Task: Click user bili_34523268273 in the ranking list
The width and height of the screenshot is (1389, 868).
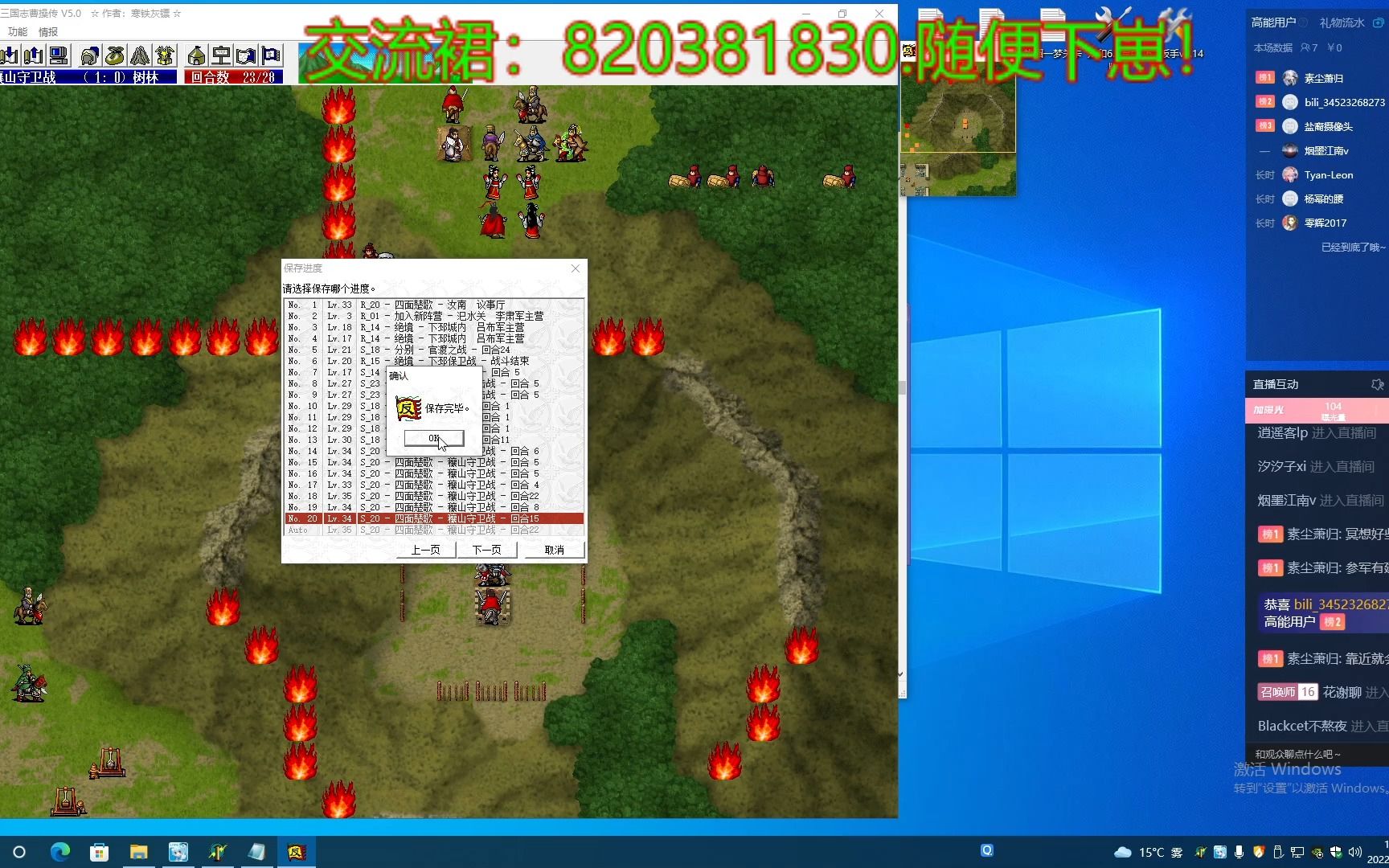Action: coord(1344,102)
